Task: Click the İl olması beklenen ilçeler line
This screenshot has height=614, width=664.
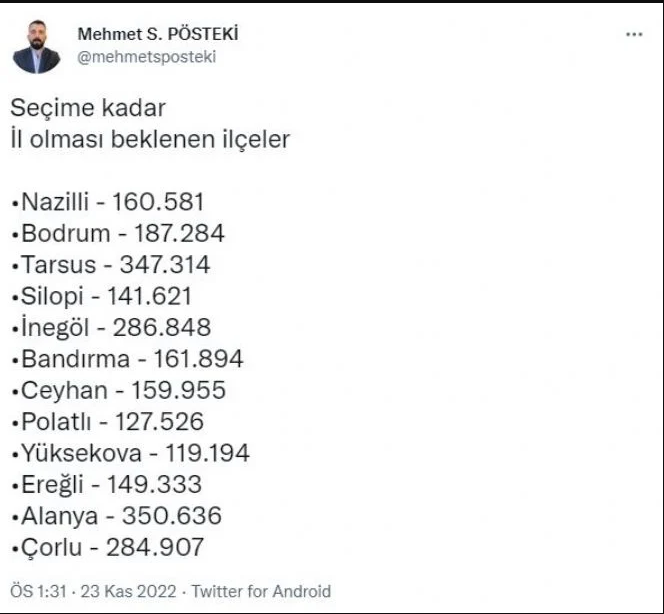Action: tap(150, 139)
